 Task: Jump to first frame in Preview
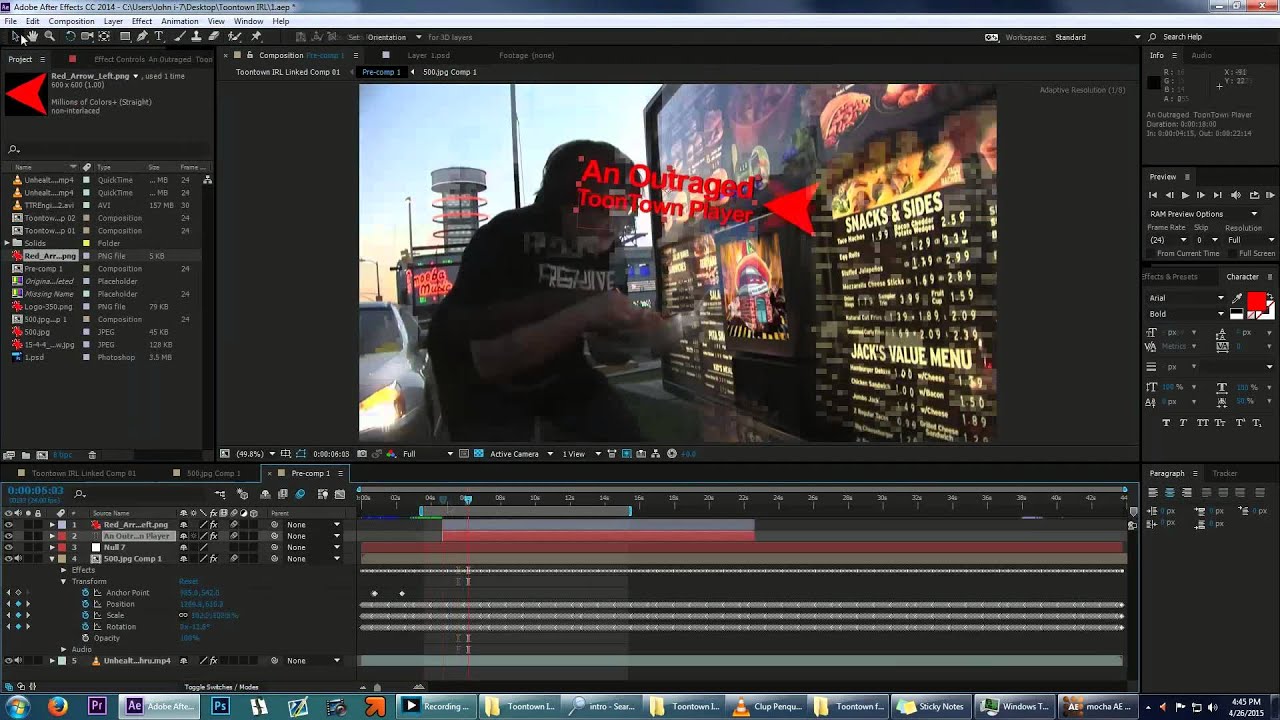coord(1153,195)
